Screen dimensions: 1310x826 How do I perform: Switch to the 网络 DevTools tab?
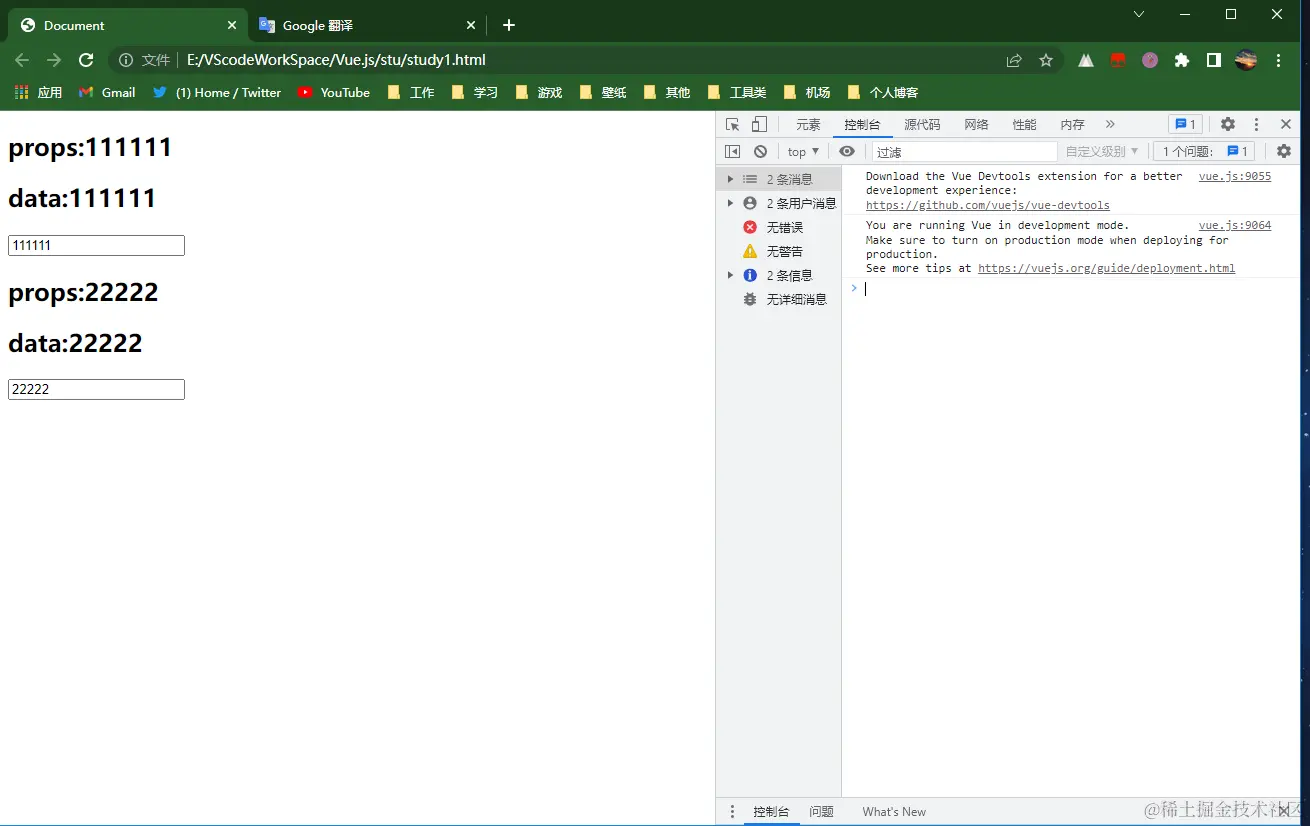click(x=975, y=124)
